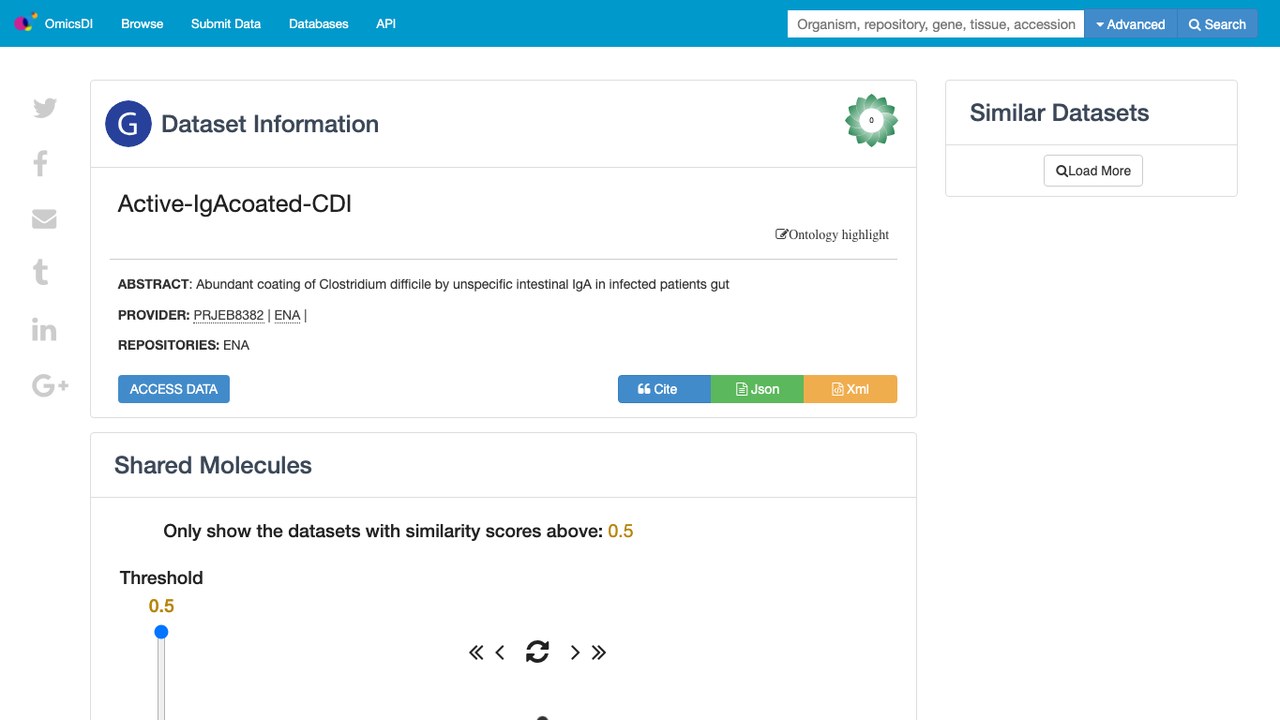Focus the search input field
The height and width of the screenshot is (720, 1280).
click(936, 24)
